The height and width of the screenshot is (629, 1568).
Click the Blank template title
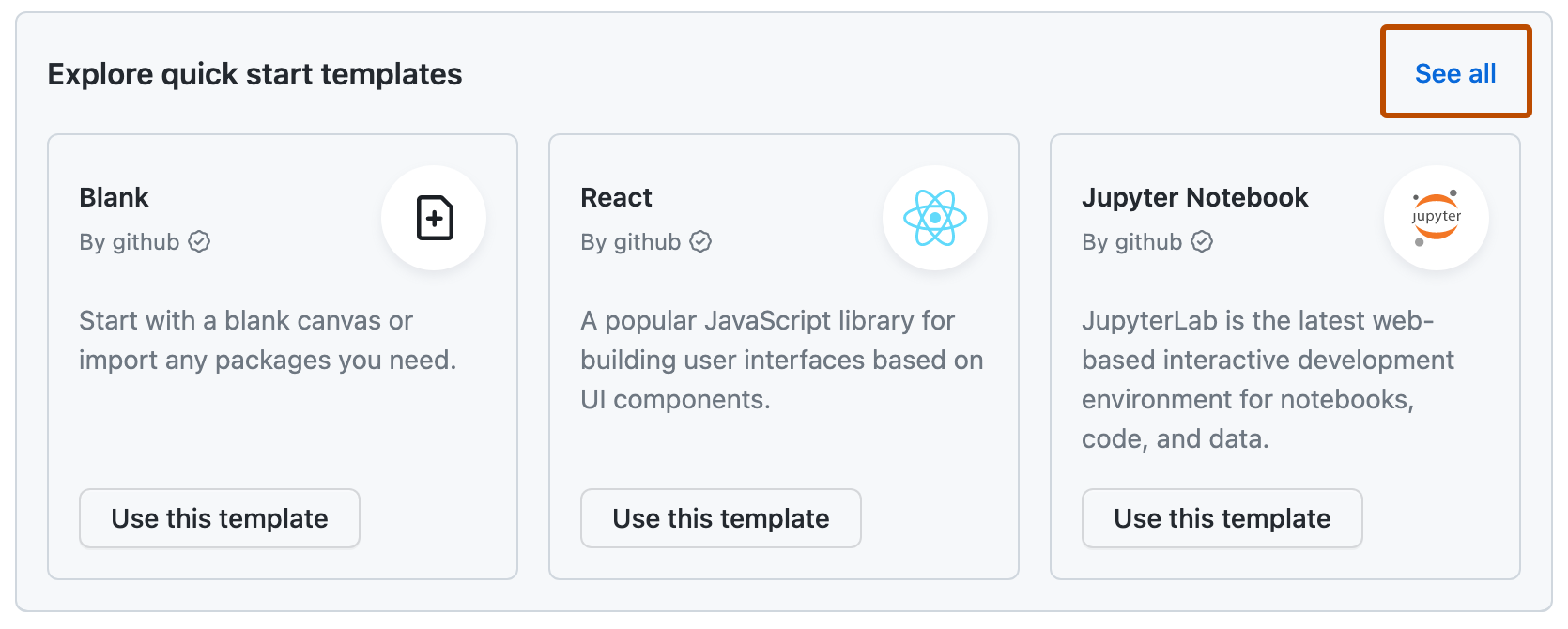pyautogui.click(x=114, y=197)
